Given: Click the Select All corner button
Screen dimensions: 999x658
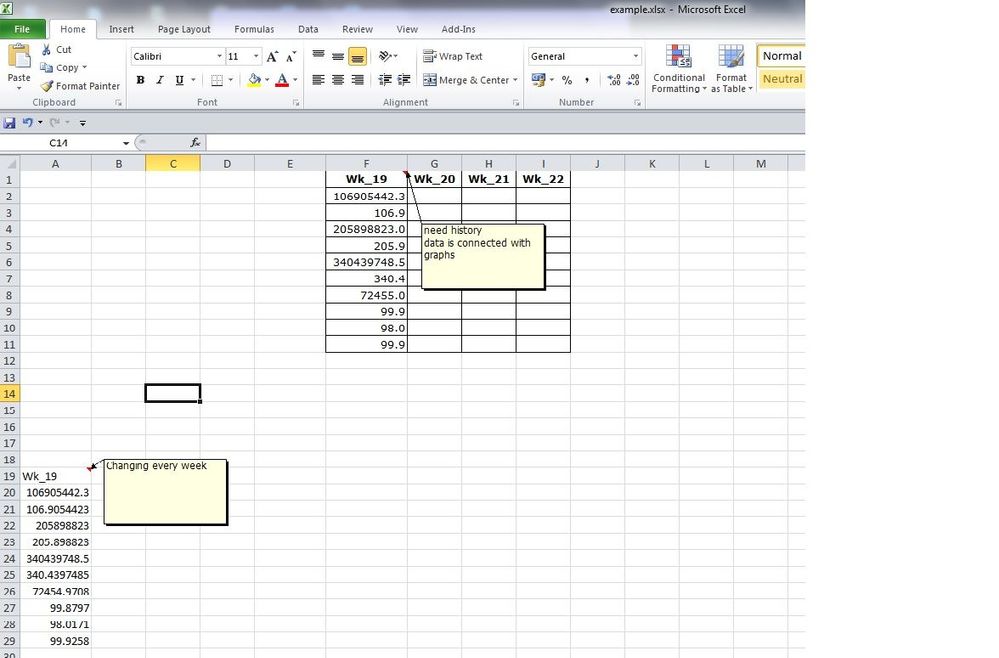Looking at the screenshot, I should (x=10, y=164).
